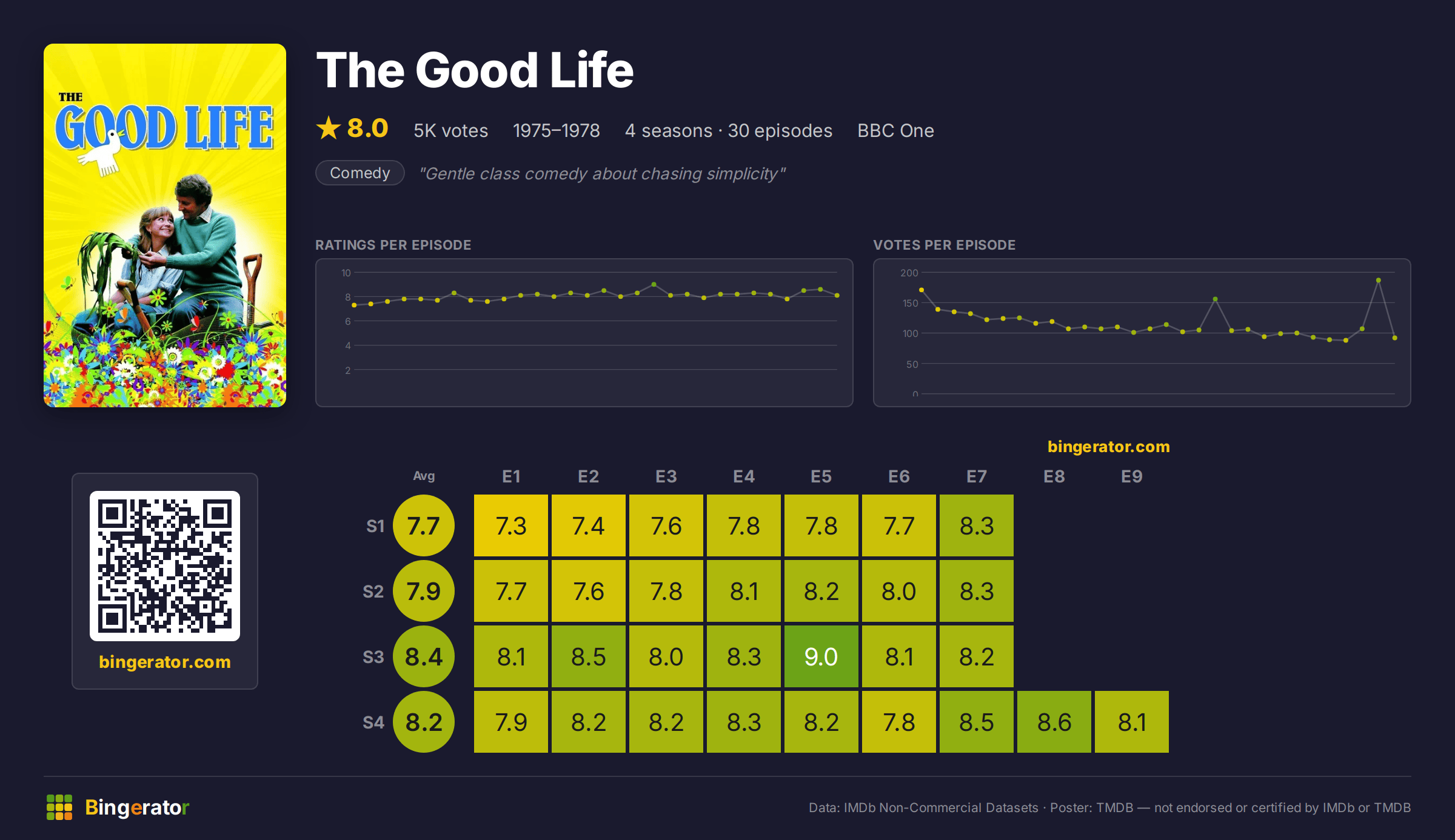Click the gold star rating icon
Screen dimensions: 1455x840
[x=329, y=128]
